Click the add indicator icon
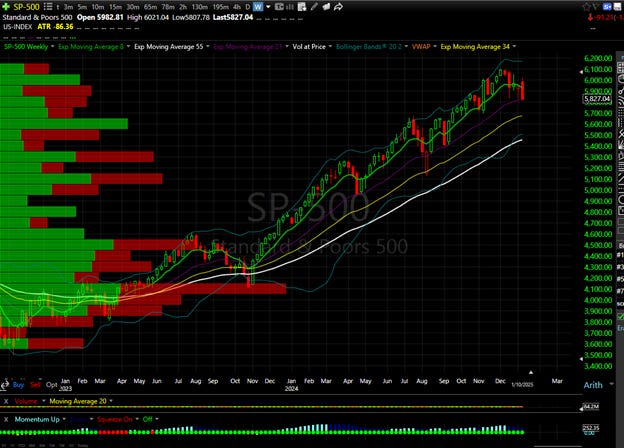This screenshot has width=624, height=448. coord(302,7)
